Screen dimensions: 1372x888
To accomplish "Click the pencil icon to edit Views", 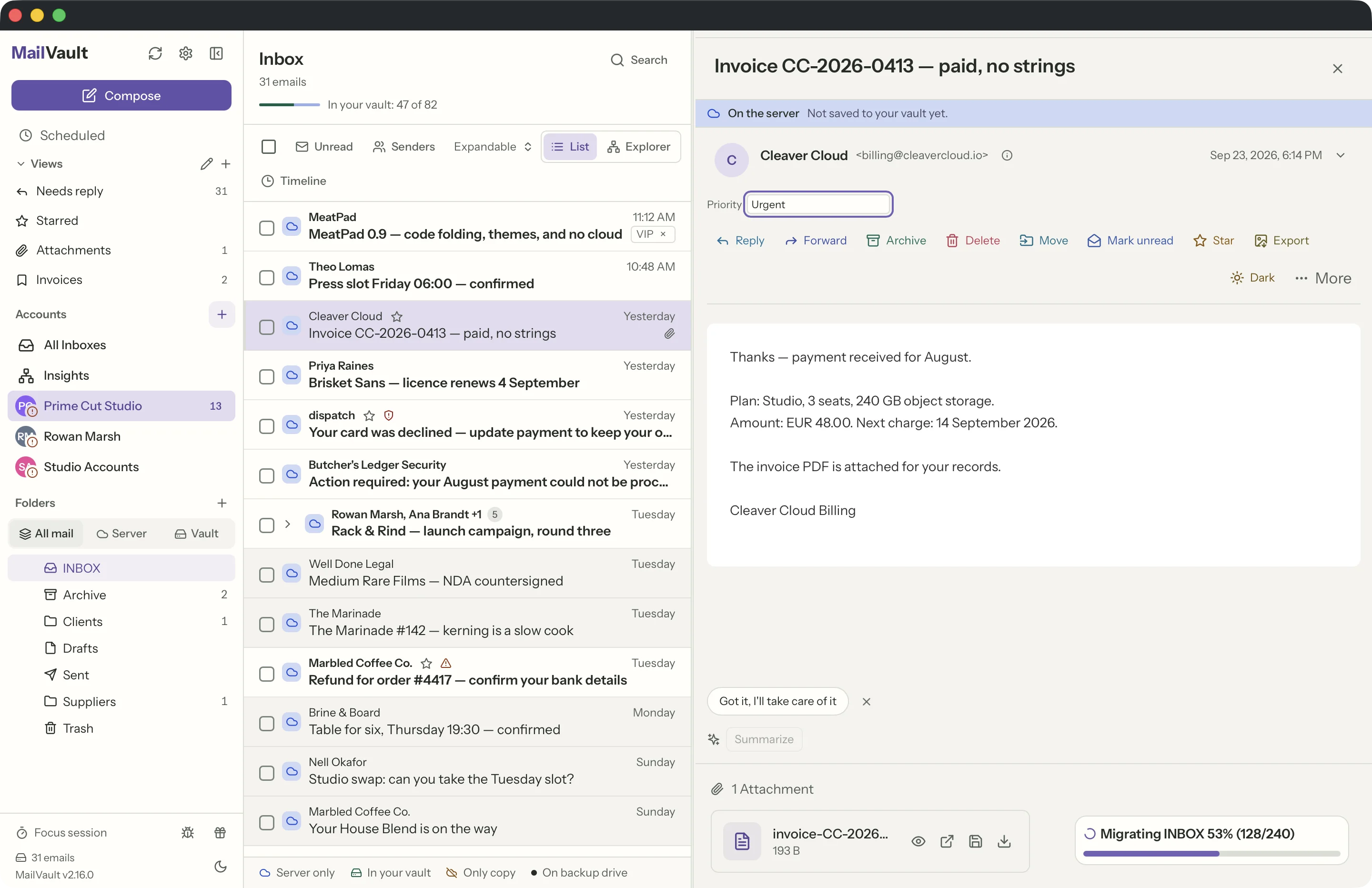I will coord(206,164).
